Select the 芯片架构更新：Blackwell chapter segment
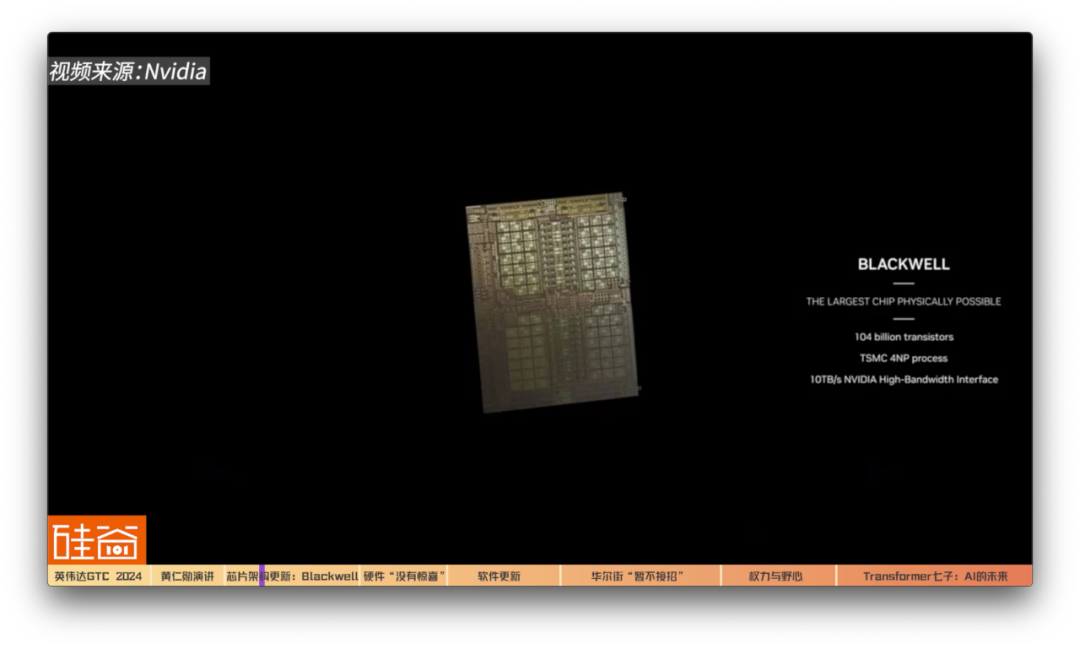The height and width of the screenshot is (649, 1080). [x=292, y=576]
